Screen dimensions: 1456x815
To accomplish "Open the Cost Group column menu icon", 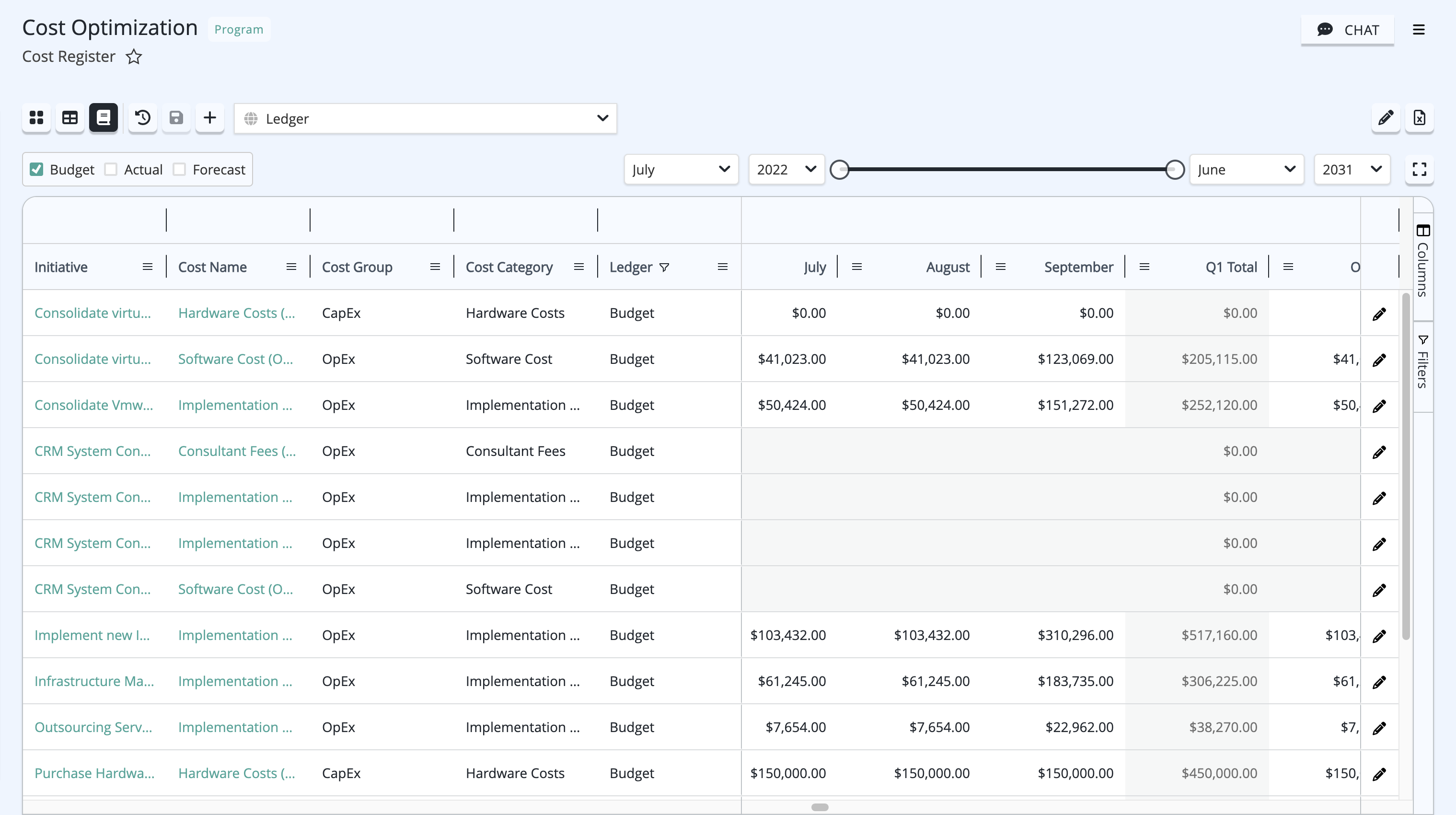I will pyautogui.click(x=435, y=267).
